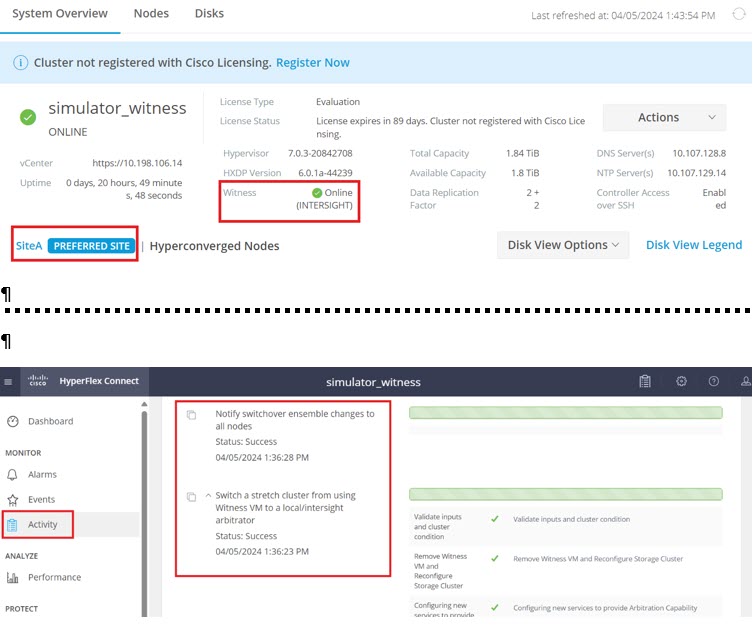Click the HyperFlex Connect title text
Screen dimensions: 753x633
coord(99,381)
